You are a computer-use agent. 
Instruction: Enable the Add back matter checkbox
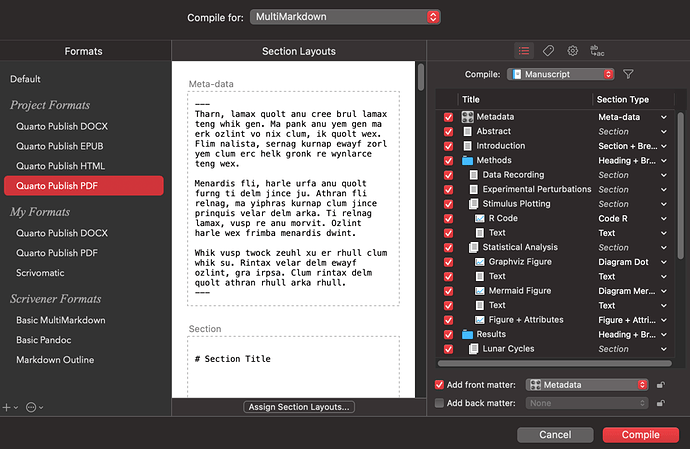point(441,403)
